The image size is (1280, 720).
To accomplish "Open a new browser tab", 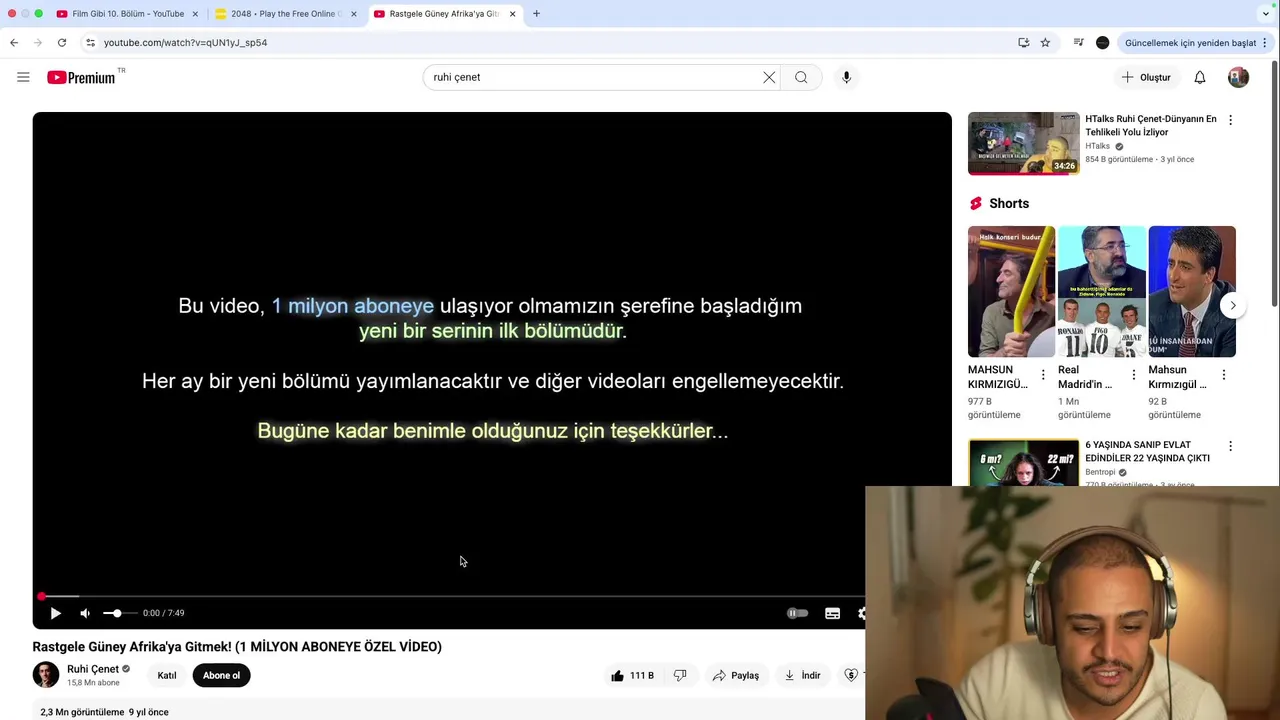I will pyautogui.click(x=536, y=14).
